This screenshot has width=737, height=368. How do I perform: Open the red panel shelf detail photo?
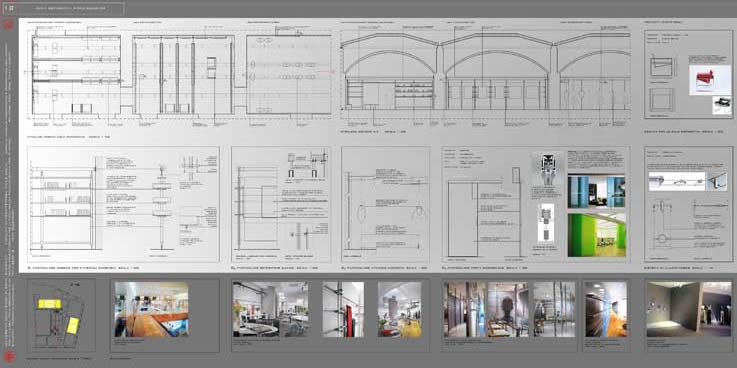pyautogui.click(x=343, y=309)
